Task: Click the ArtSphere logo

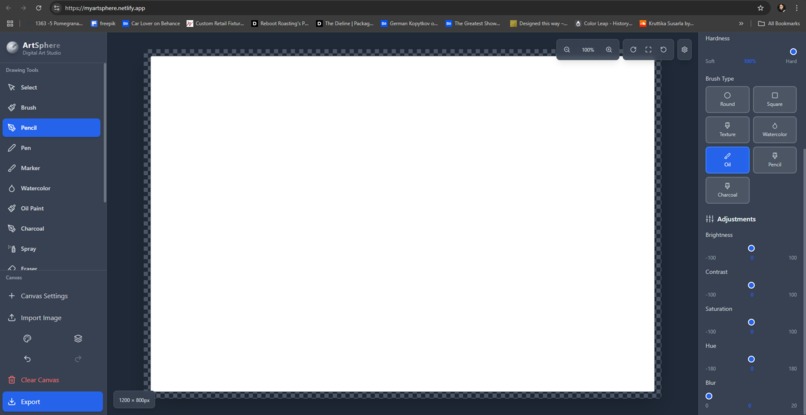Action: (12, 48)
